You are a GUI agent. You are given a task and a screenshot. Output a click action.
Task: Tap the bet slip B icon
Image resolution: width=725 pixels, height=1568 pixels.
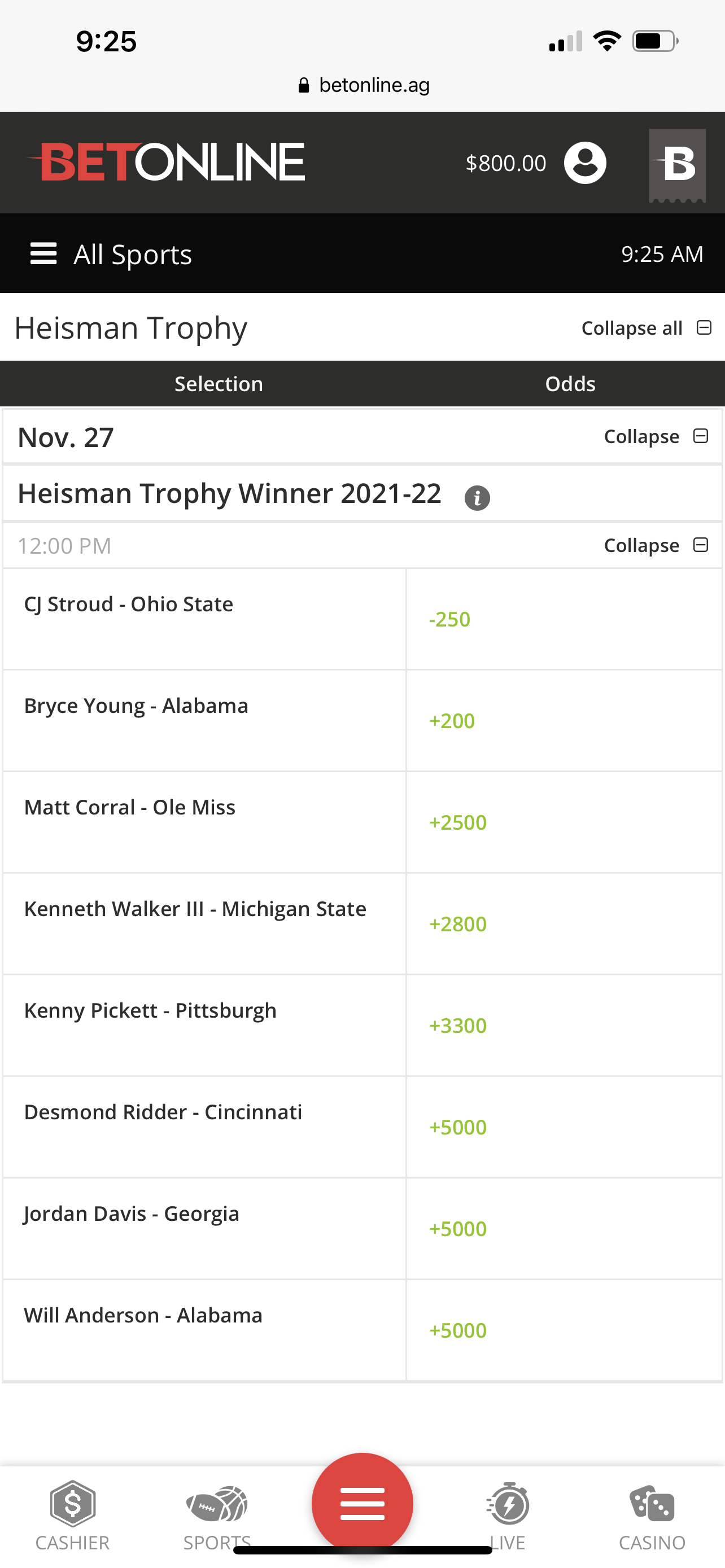point(677,164)
